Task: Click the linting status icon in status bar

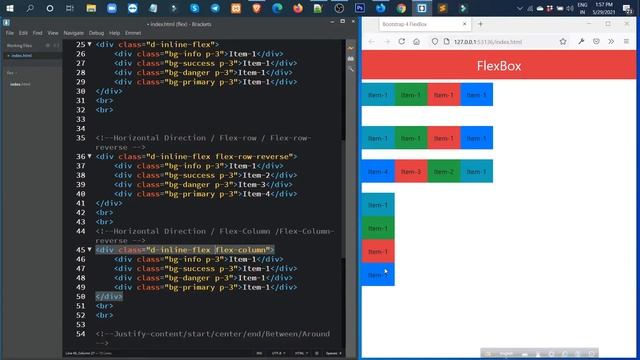Action: coord(317,353)
